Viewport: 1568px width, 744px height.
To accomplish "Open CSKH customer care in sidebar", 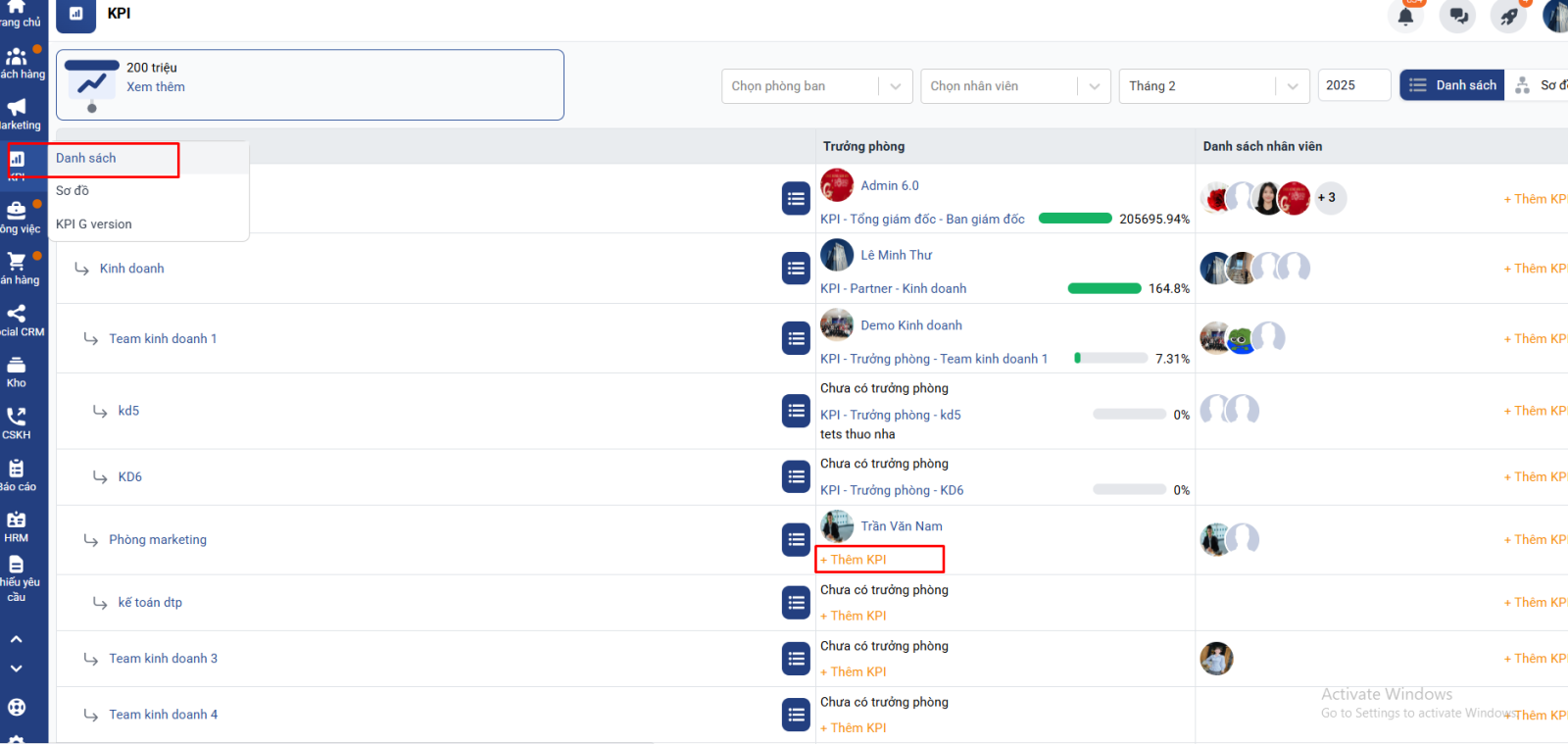I will click(17, 422).
